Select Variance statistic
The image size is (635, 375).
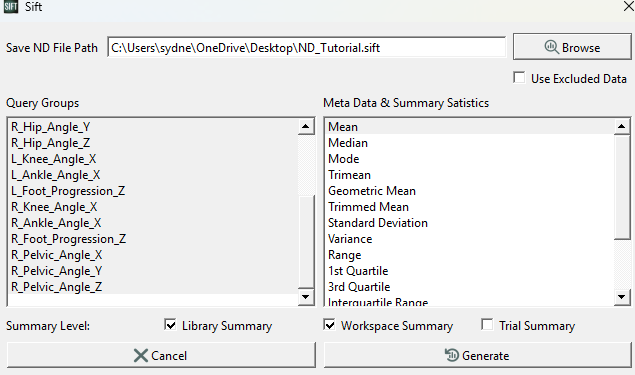point(470,239)
